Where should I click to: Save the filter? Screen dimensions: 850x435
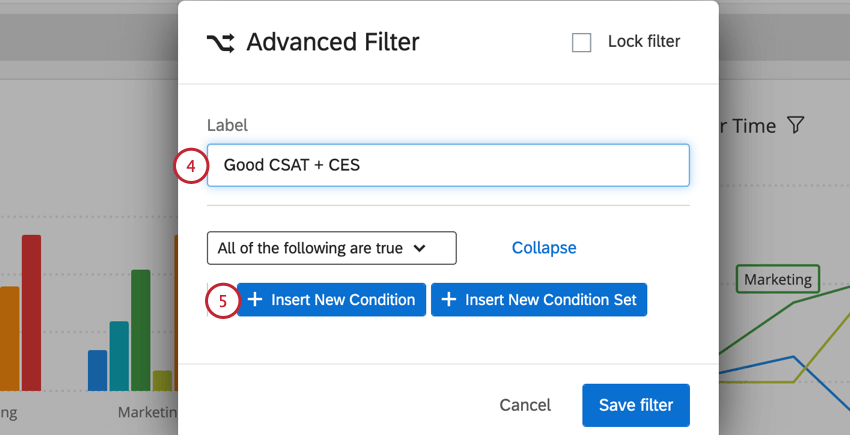pos(635,405)
